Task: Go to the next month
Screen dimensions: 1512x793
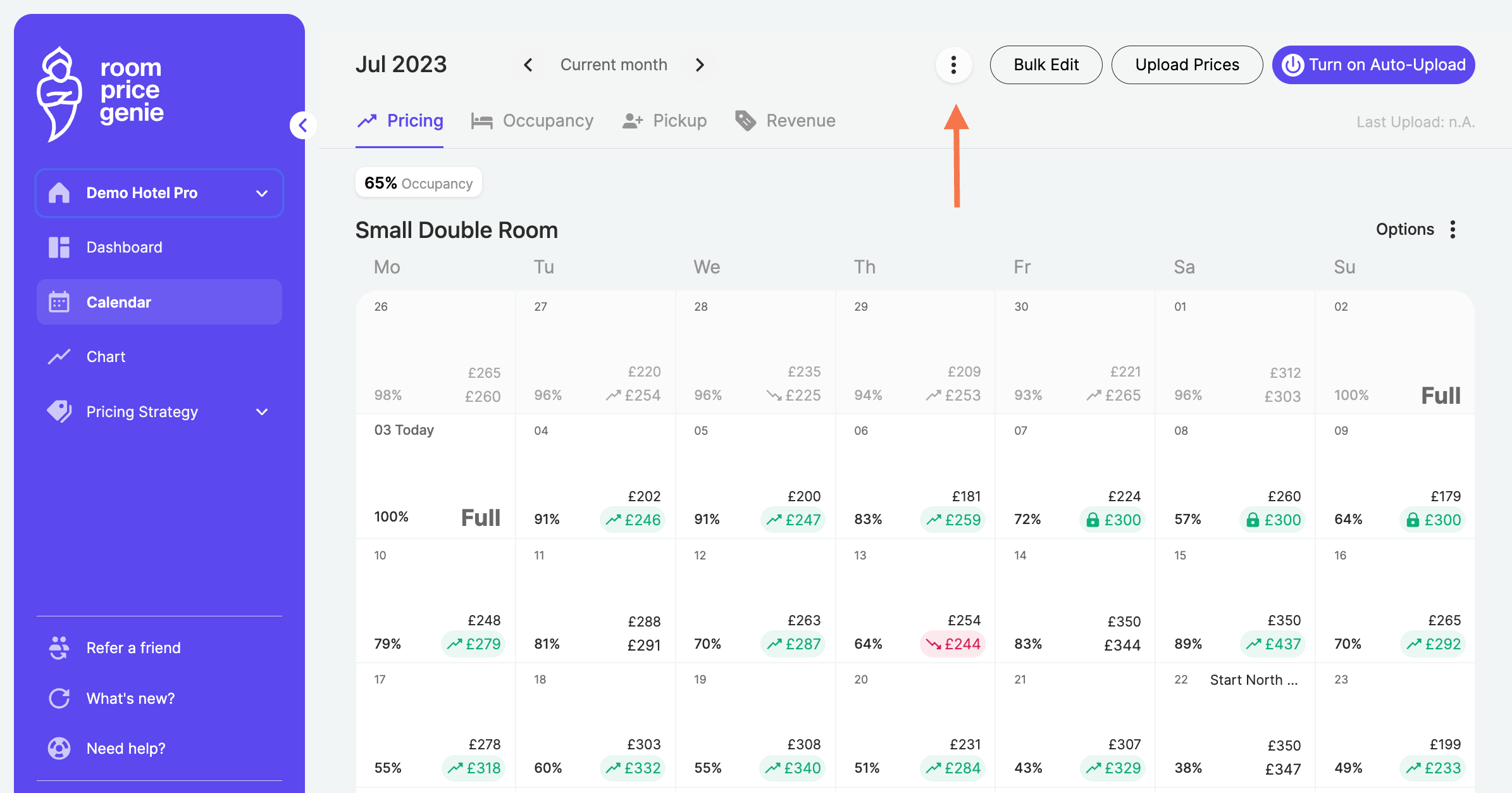Action: (x=700, y=65)
